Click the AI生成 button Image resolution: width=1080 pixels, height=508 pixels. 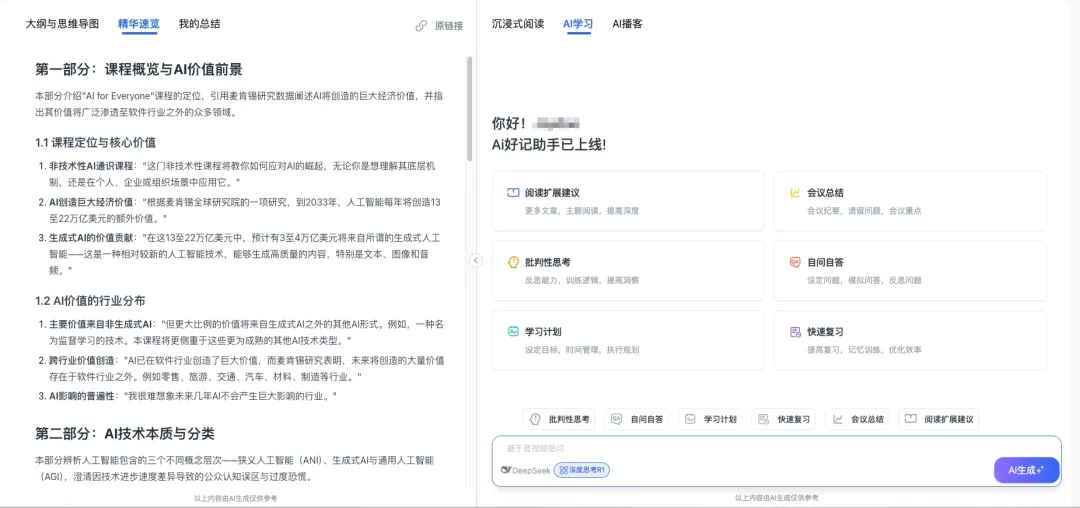coord(1026,470)
